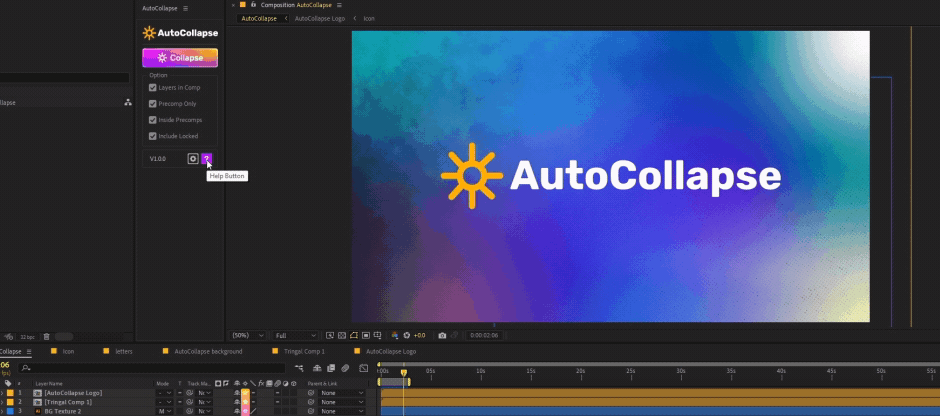Open show channel and color management icon
Viewport: 940px width, 416px height.
tap(394, 336)
